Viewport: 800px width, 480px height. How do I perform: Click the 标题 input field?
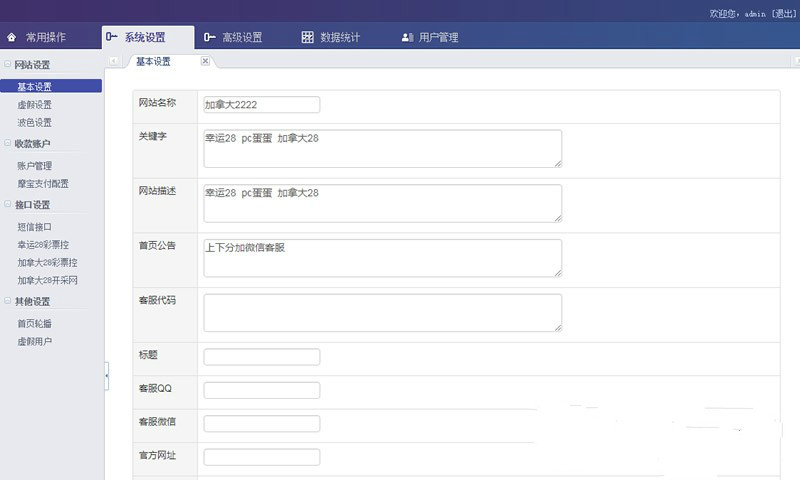tap(262, 357)
